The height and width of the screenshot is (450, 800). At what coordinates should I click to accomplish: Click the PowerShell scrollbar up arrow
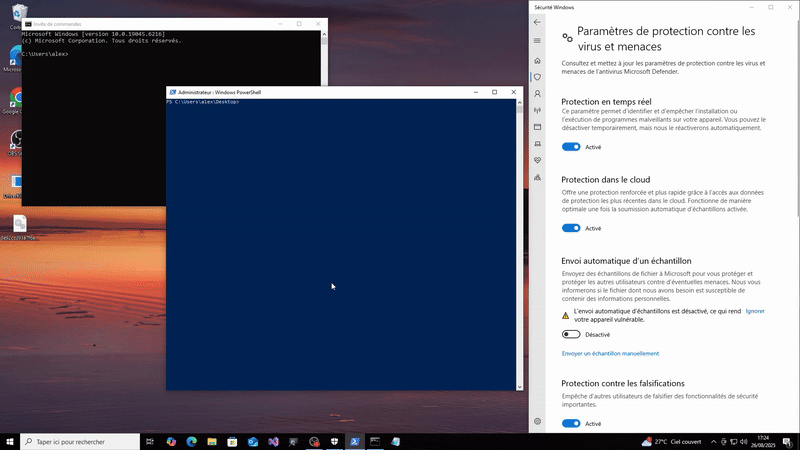click(x=519, y=103)
